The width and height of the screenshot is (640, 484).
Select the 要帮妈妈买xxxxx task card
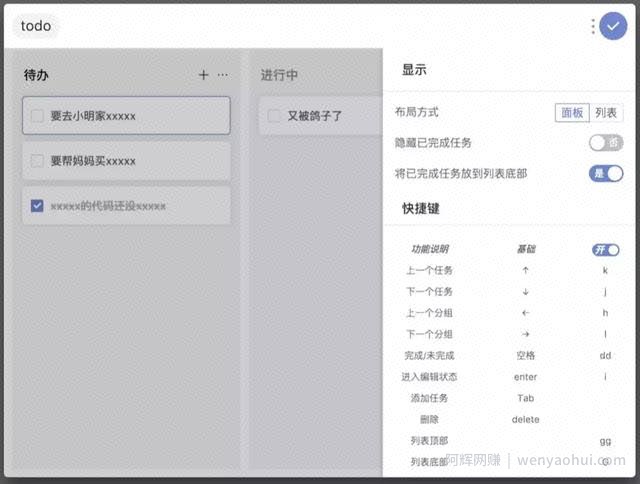click(126, 161)
